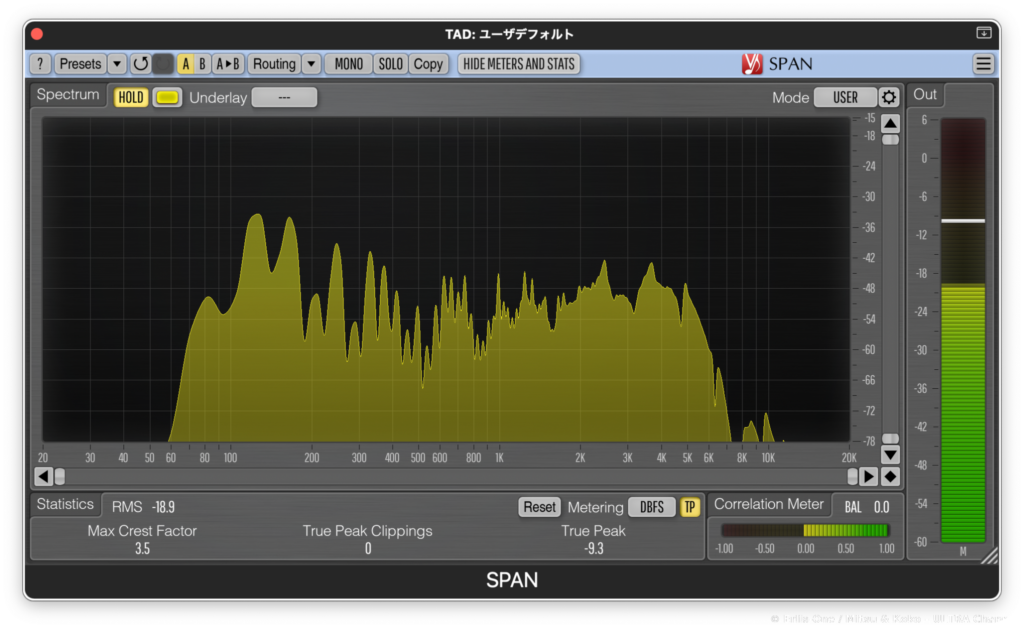Click the undo arrow icon
1024x628 pixels.
(141, 64)
